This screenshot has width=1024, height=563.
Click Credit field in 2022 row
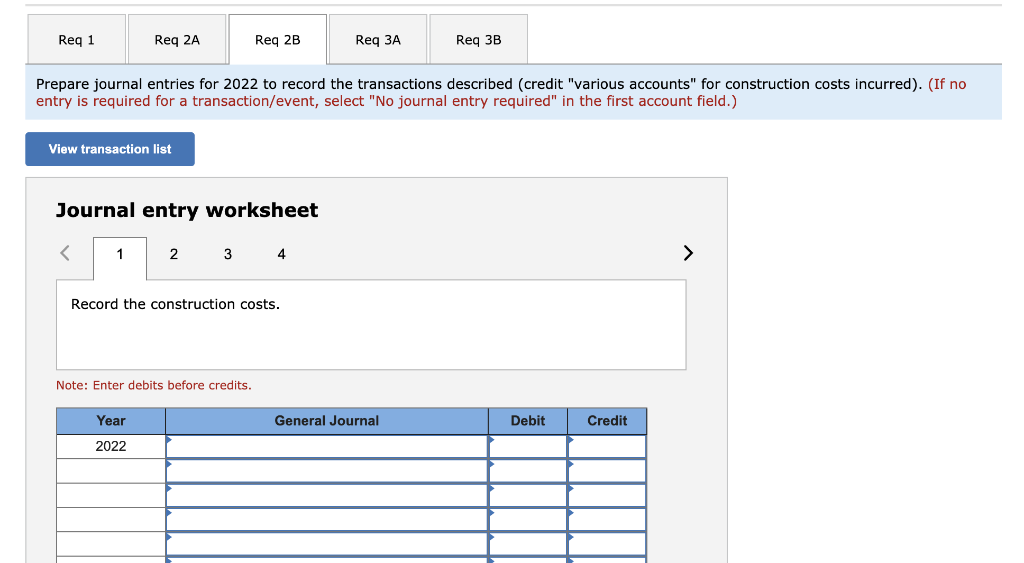(x=607, y=447)
